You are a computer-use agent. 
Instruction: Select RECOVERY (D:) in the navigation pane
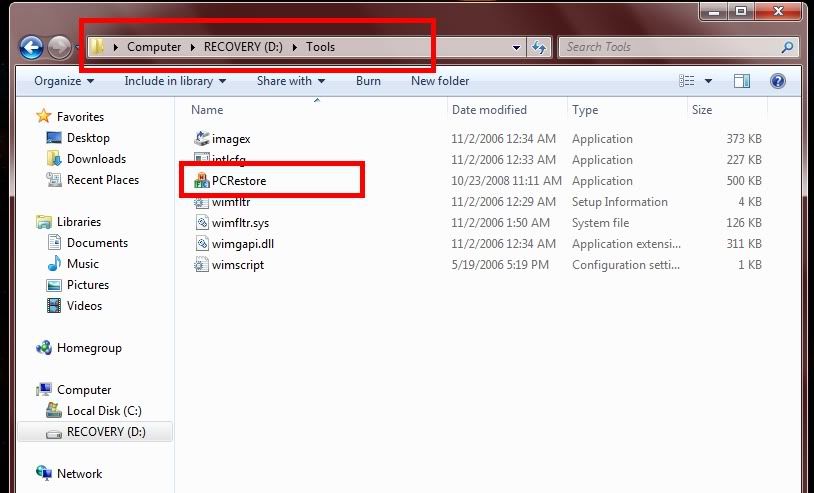pyautogui.click(x=96, y=432)
